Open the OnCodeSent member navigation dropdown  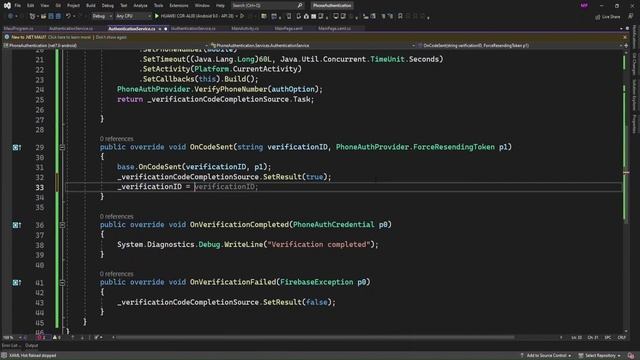pyautogui.click(x=520, y=45)
